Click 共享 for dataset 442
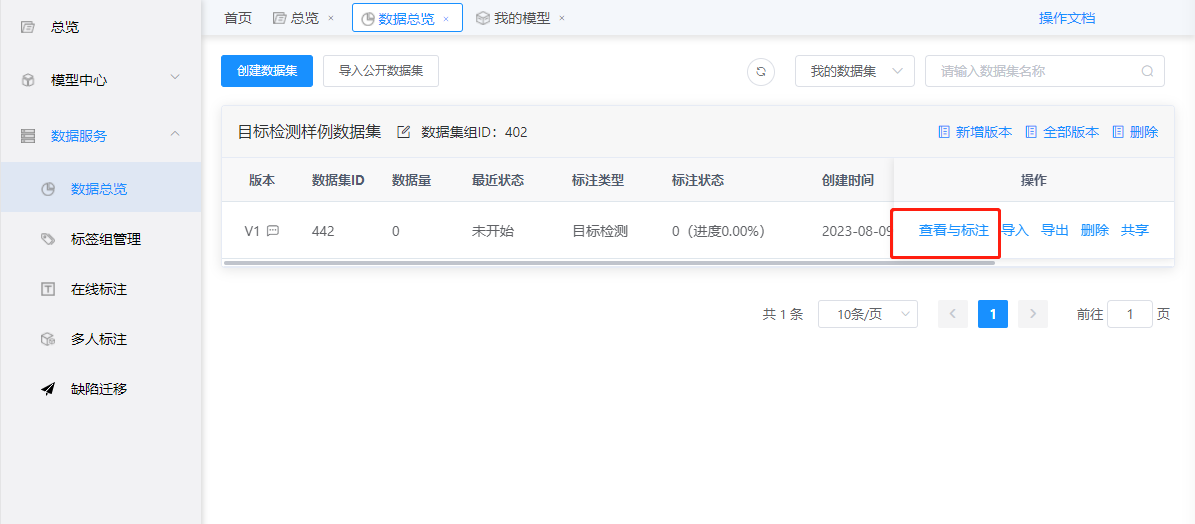Image resolution: width=1195 pixels, height=524 pixels. tap(1135, 230)
